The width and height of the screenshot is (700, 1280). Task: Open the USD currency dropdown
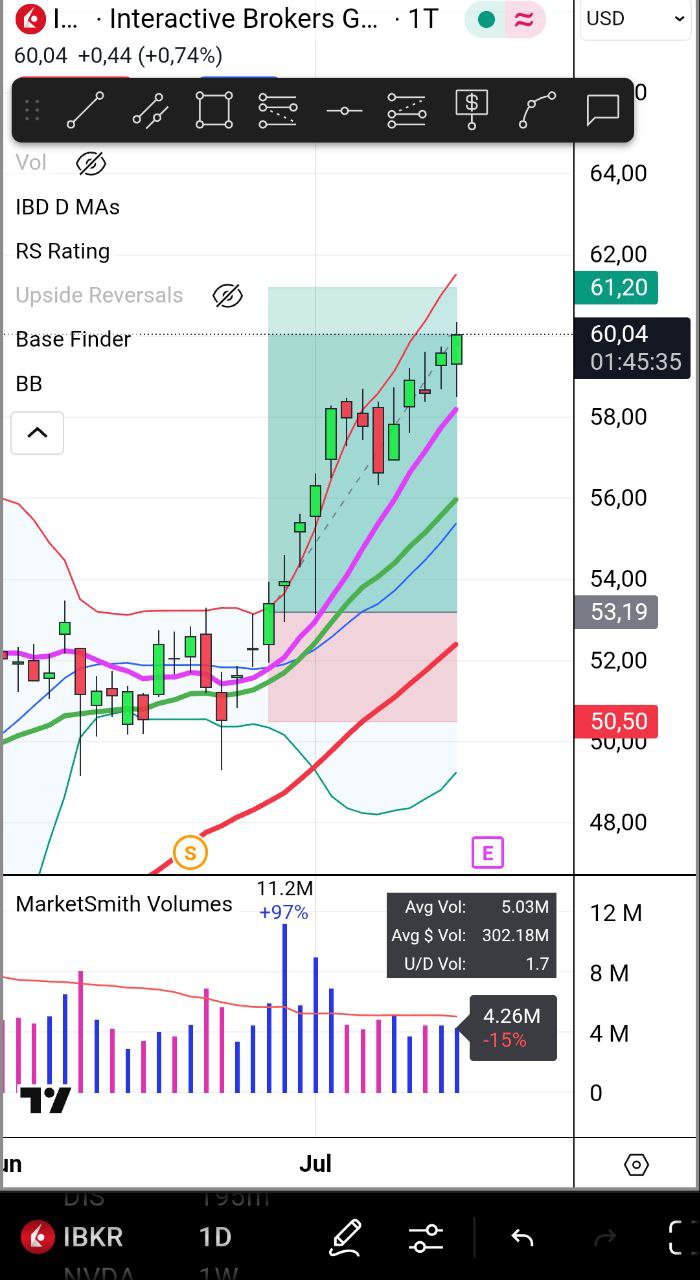tap(634, 19)
